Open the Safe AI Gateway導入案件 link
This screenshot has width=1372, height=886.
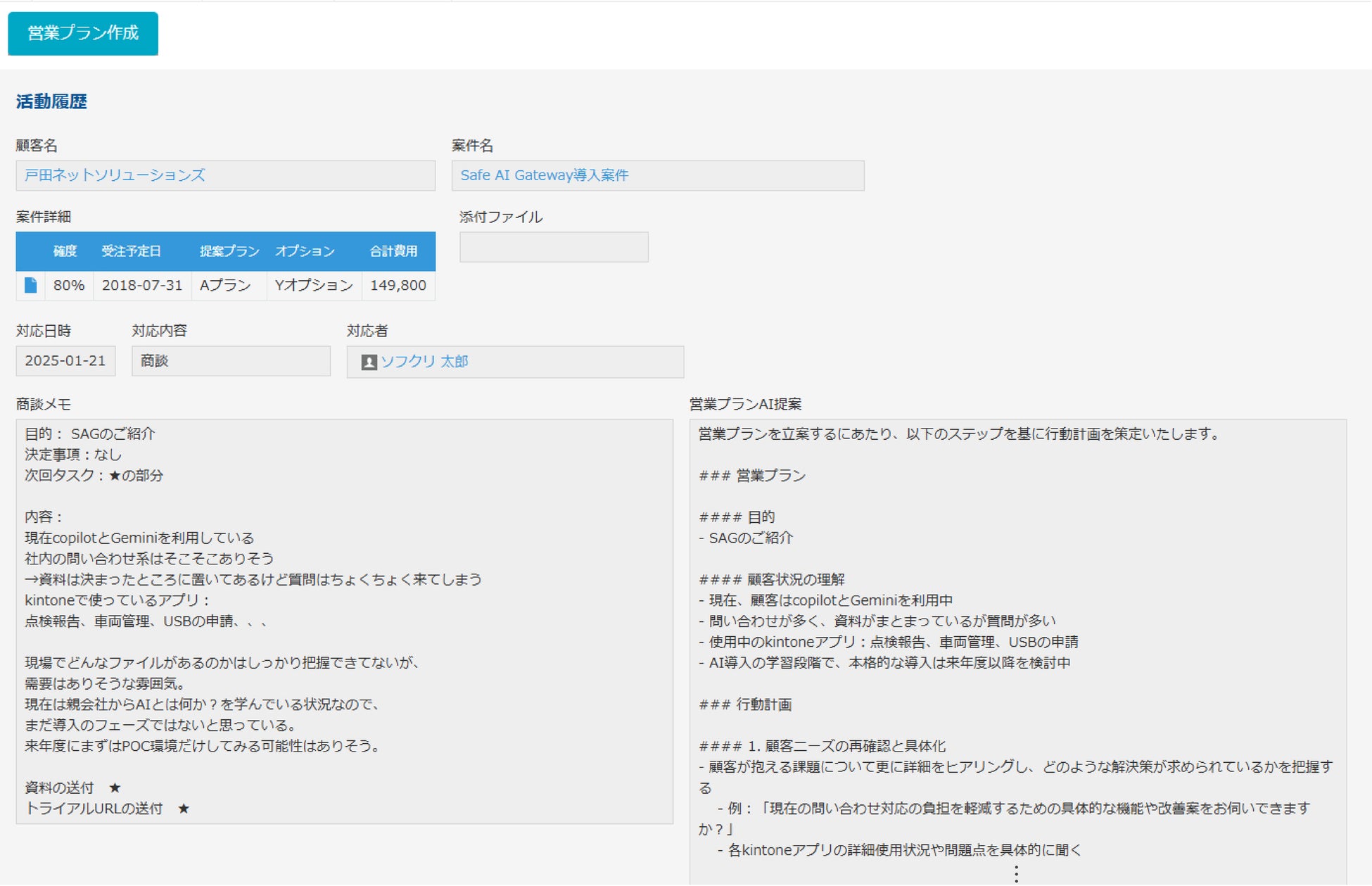pyautogui.click(x=544, y=175)
